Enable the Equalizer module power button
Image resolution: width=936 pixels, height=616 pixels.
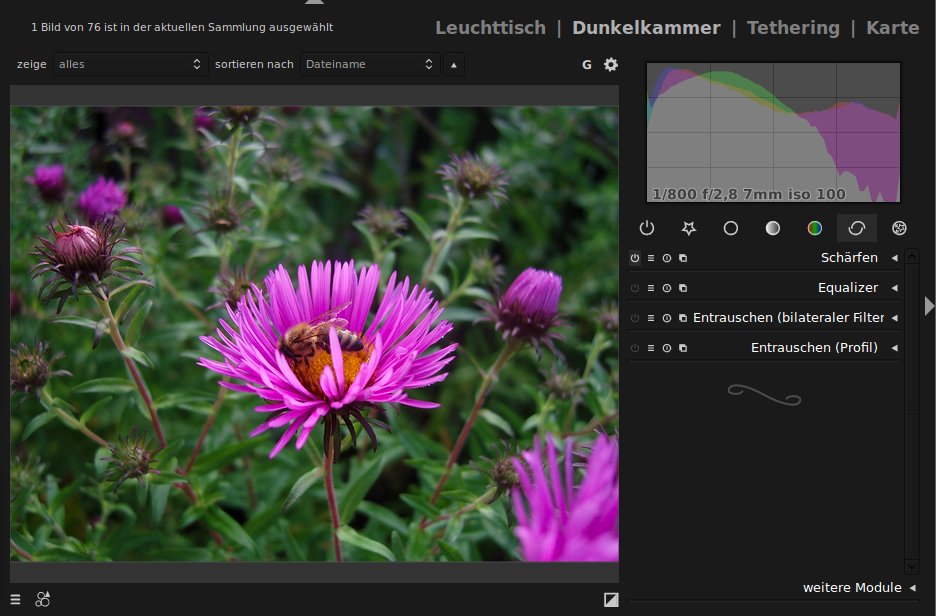pyautogui.click(x=635, y=288)
